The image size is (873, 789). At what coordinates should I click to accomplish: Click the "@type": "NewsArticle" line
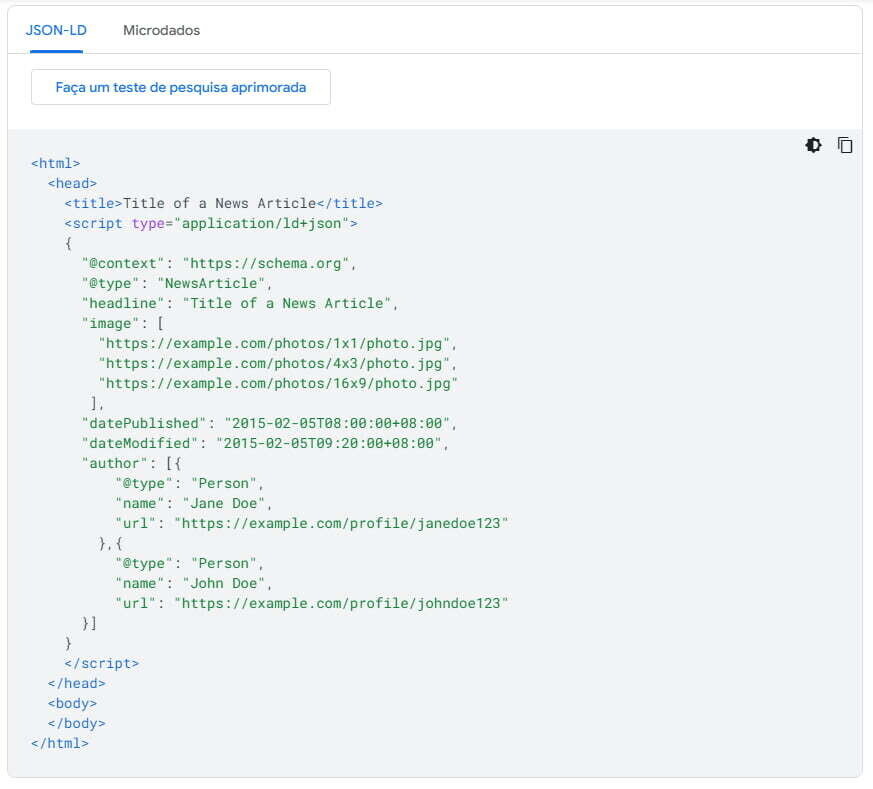pos(176,284)
